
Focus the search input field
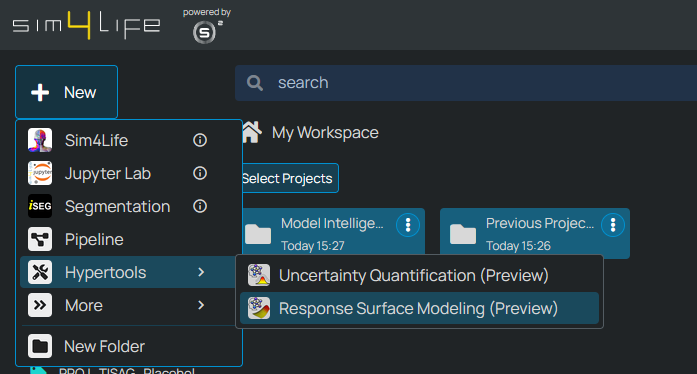coord(466,83)
